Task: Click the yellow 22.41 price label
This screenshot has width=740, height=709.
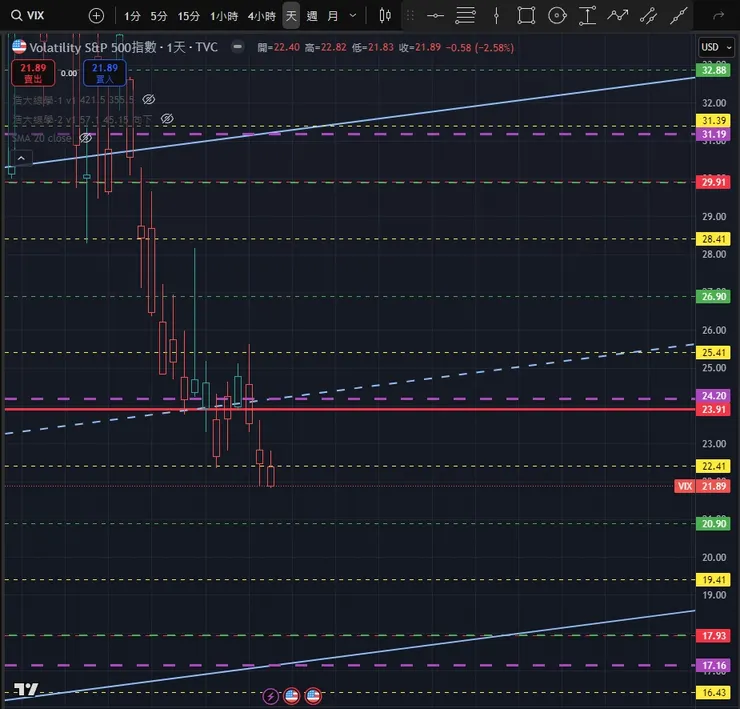Action: pos(714,466)
